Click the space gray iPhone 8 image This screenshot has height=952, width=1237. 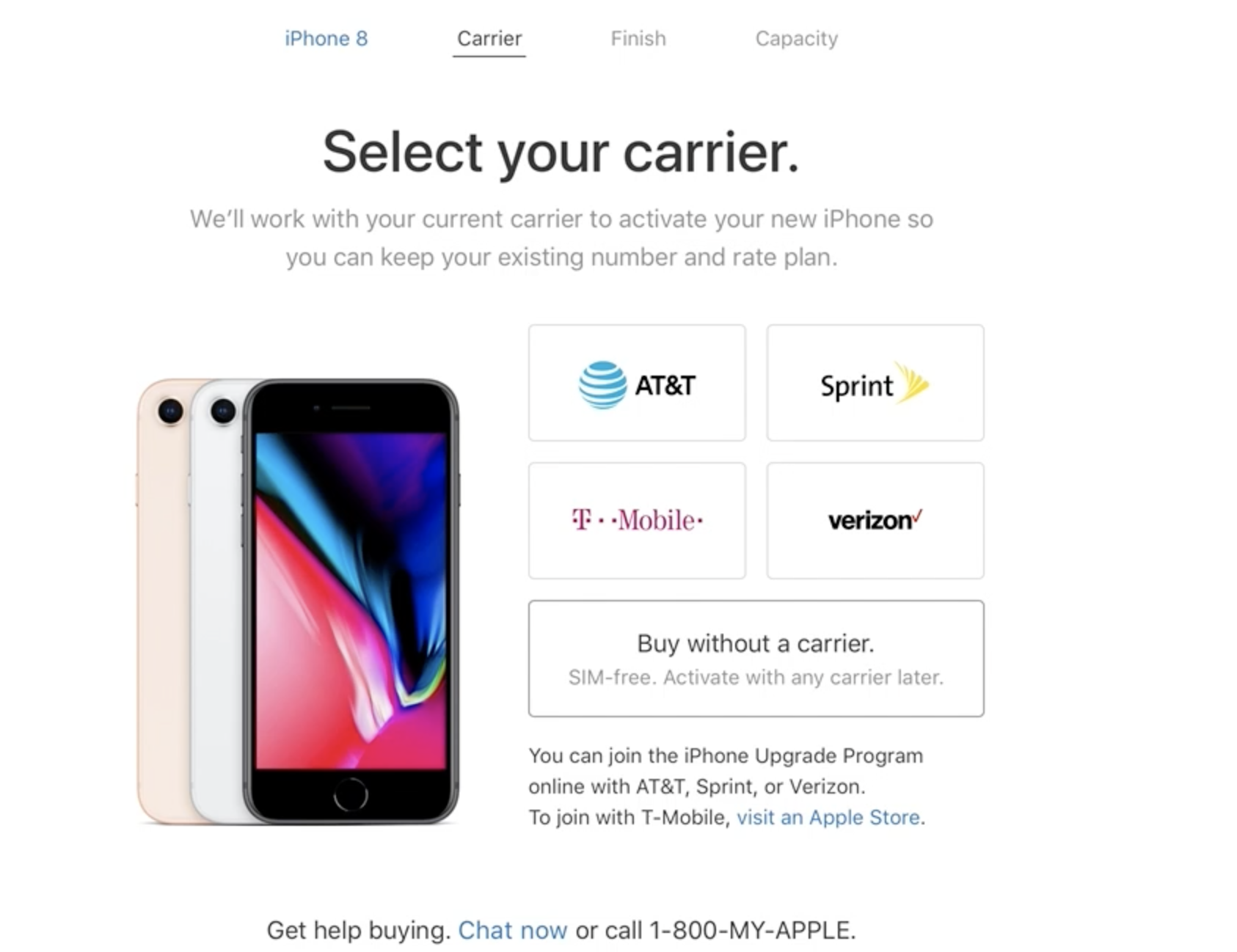pyautogui.click(x=351, y=601)
